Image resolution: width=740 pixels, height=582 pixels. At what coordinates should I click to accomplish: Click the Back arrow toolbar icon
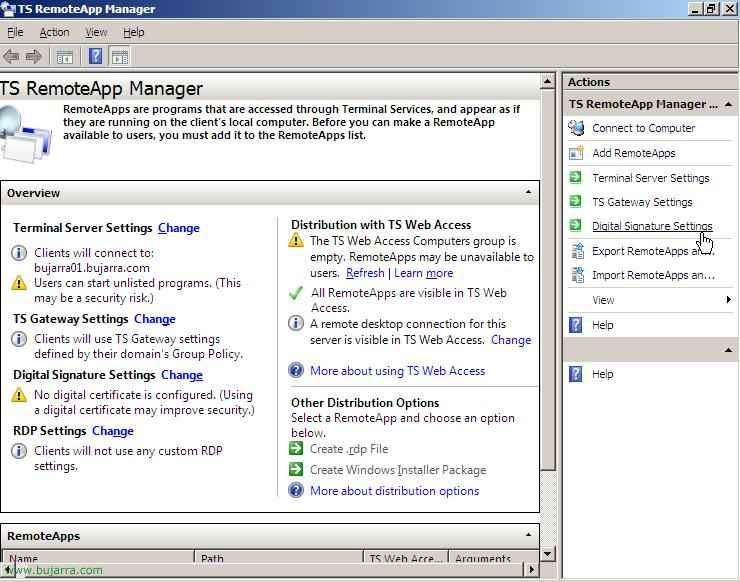click(x=11, y=57)
